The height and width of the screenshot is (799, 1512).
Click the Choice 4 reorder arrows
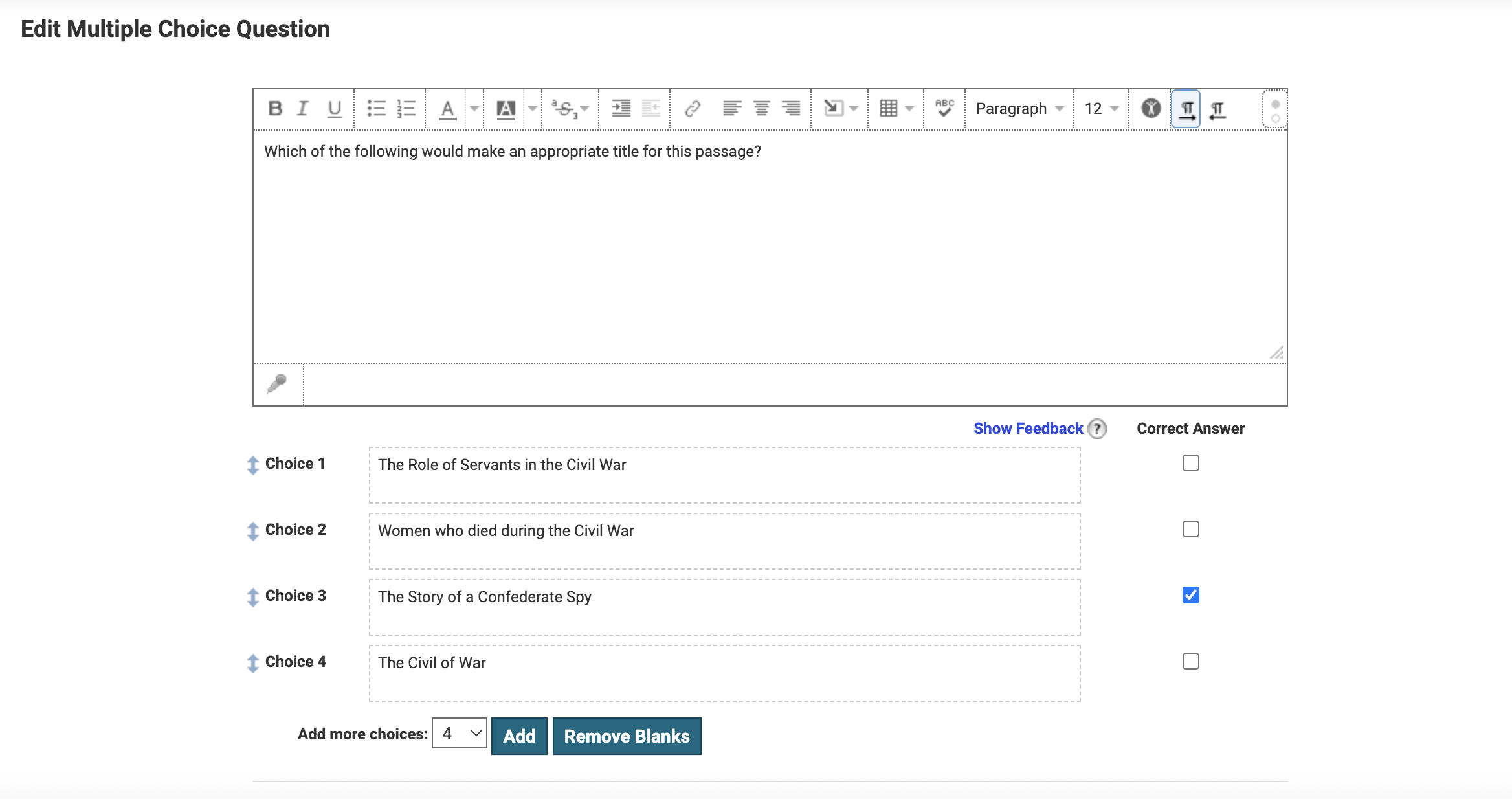(253, 663)
